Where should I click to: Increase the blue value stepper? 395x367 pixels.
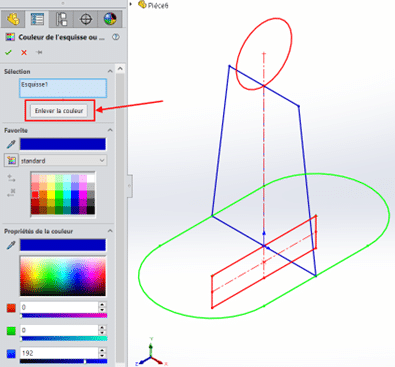click(102, 350)
